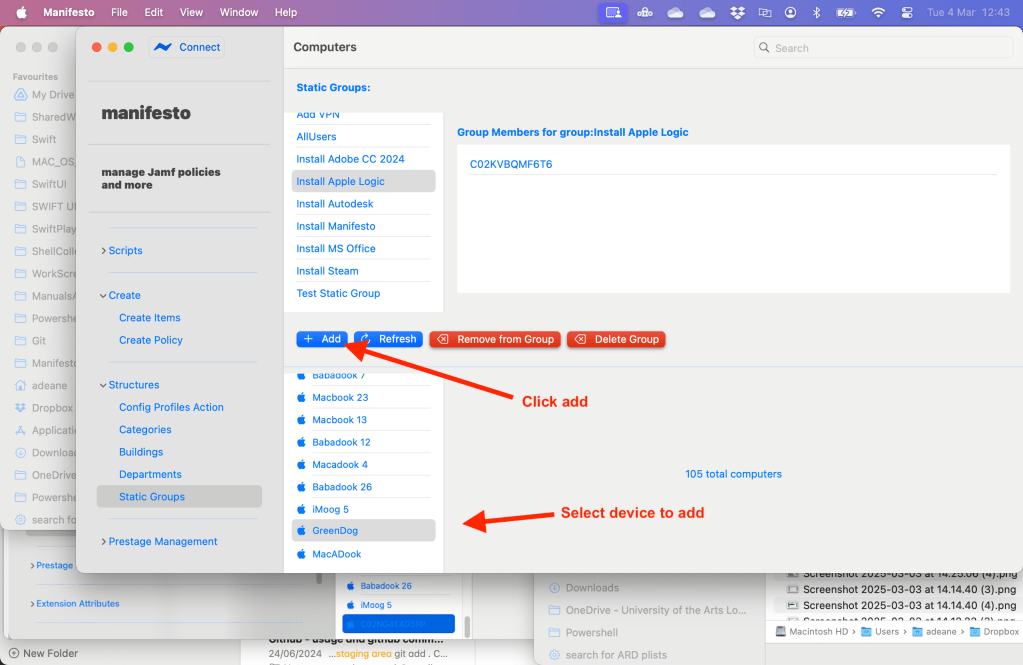
Task: Open the Window menu
Action: point(239,12)
